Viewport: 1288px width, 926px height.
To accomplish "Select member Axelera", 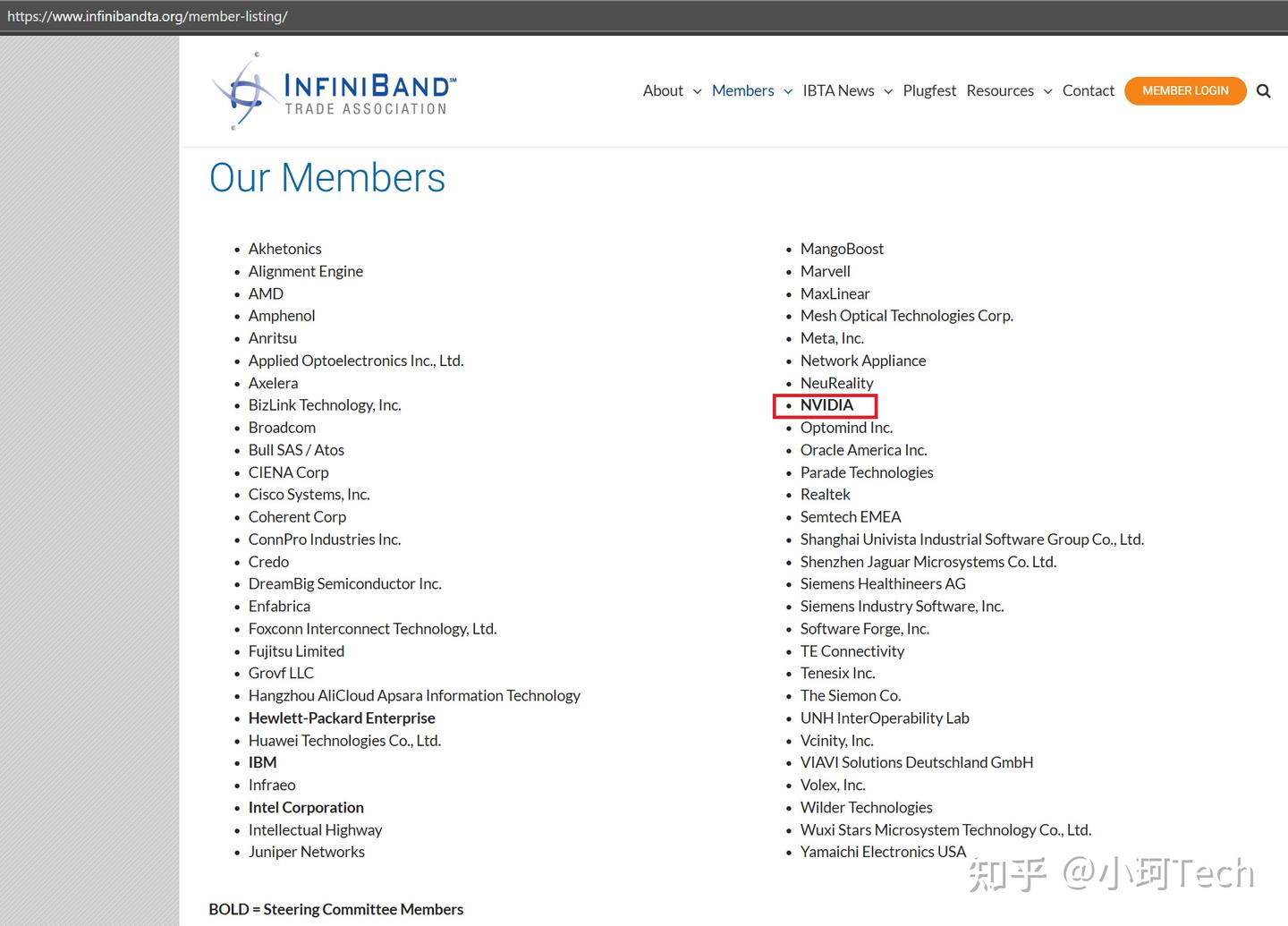I will click(x=273, y=383).
